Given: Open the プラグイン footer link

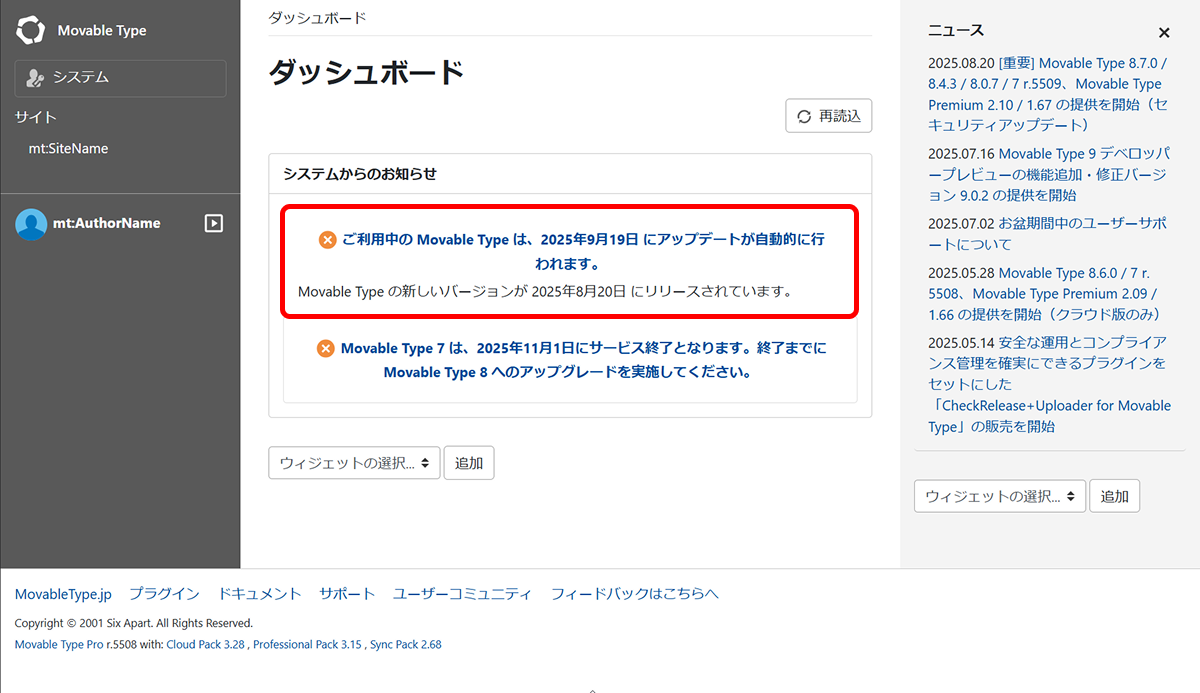Looking at the screenshot, I should coord(164,593).
